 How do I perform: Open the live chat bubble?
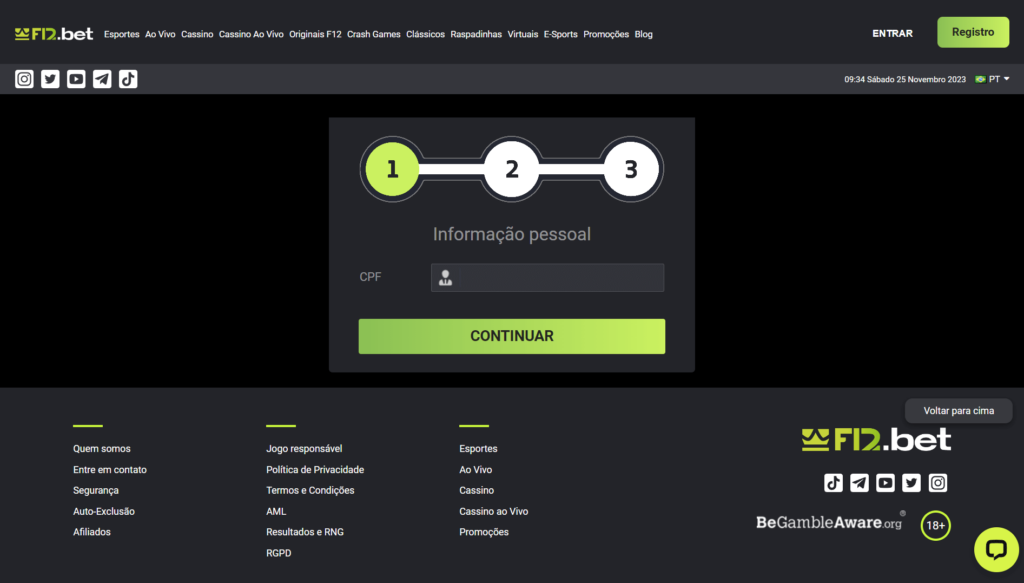point(996,550)
